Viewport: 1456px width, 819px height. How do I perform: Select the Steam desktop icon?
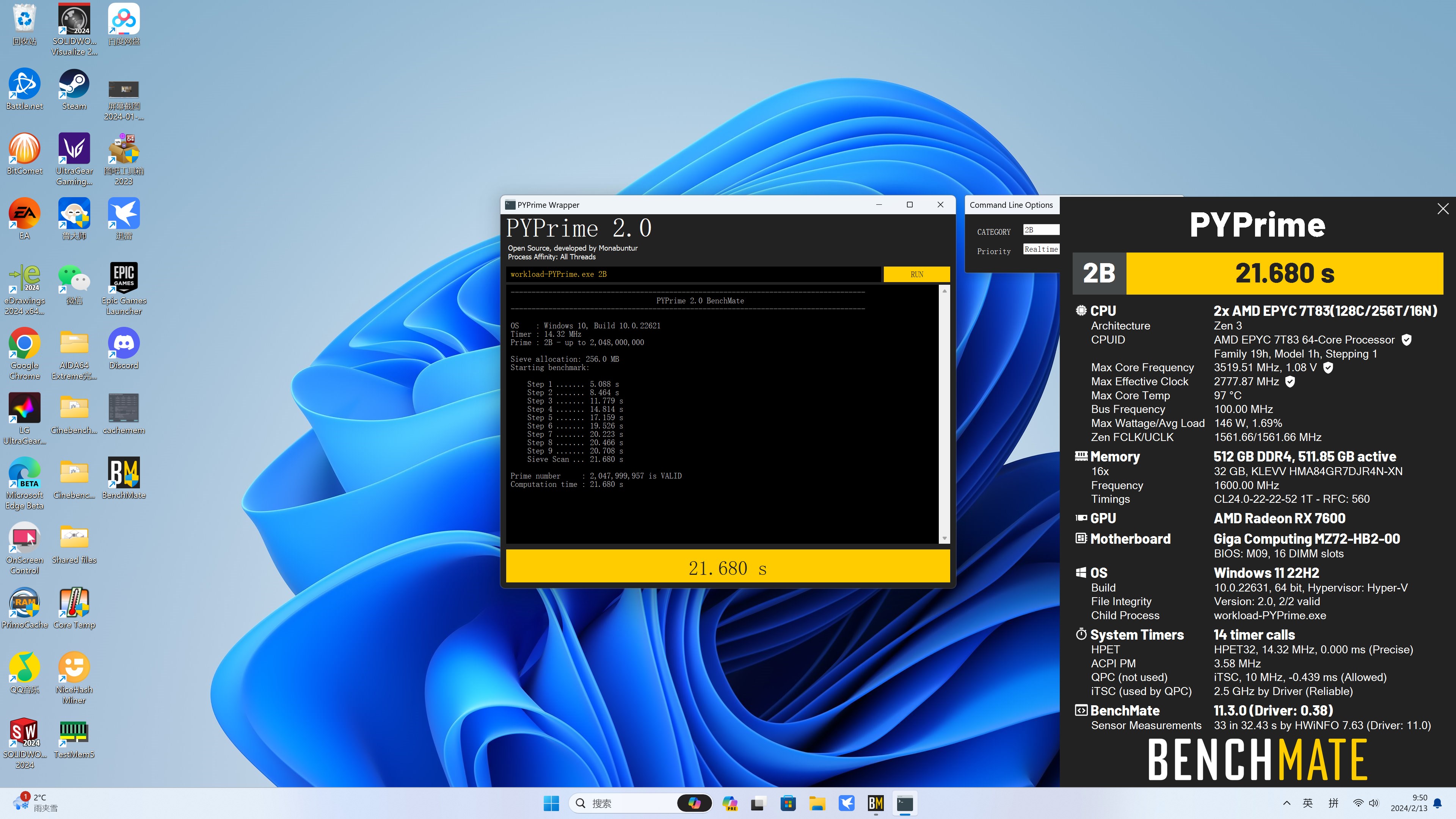tap(74, 90)
